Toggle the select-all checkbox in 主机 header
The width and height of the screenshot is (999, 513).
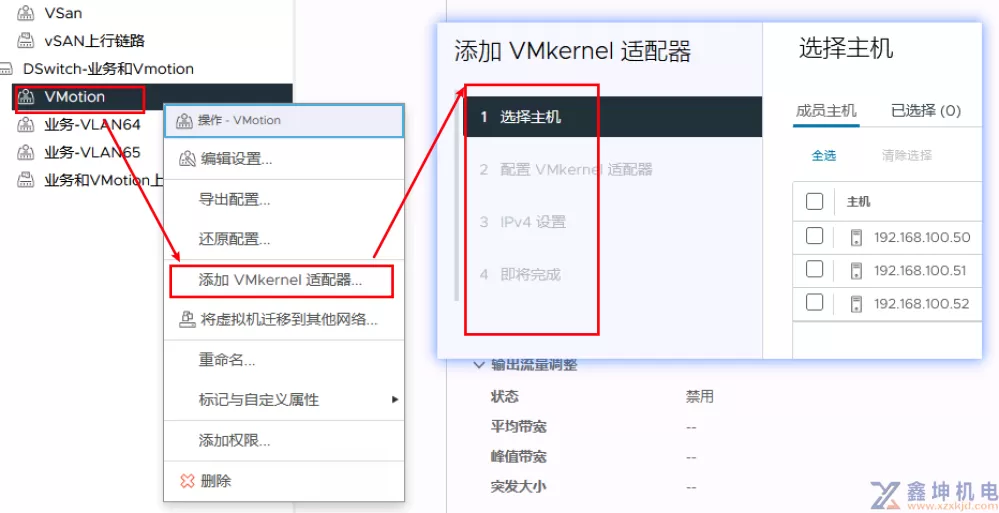(x=814, y=201)
